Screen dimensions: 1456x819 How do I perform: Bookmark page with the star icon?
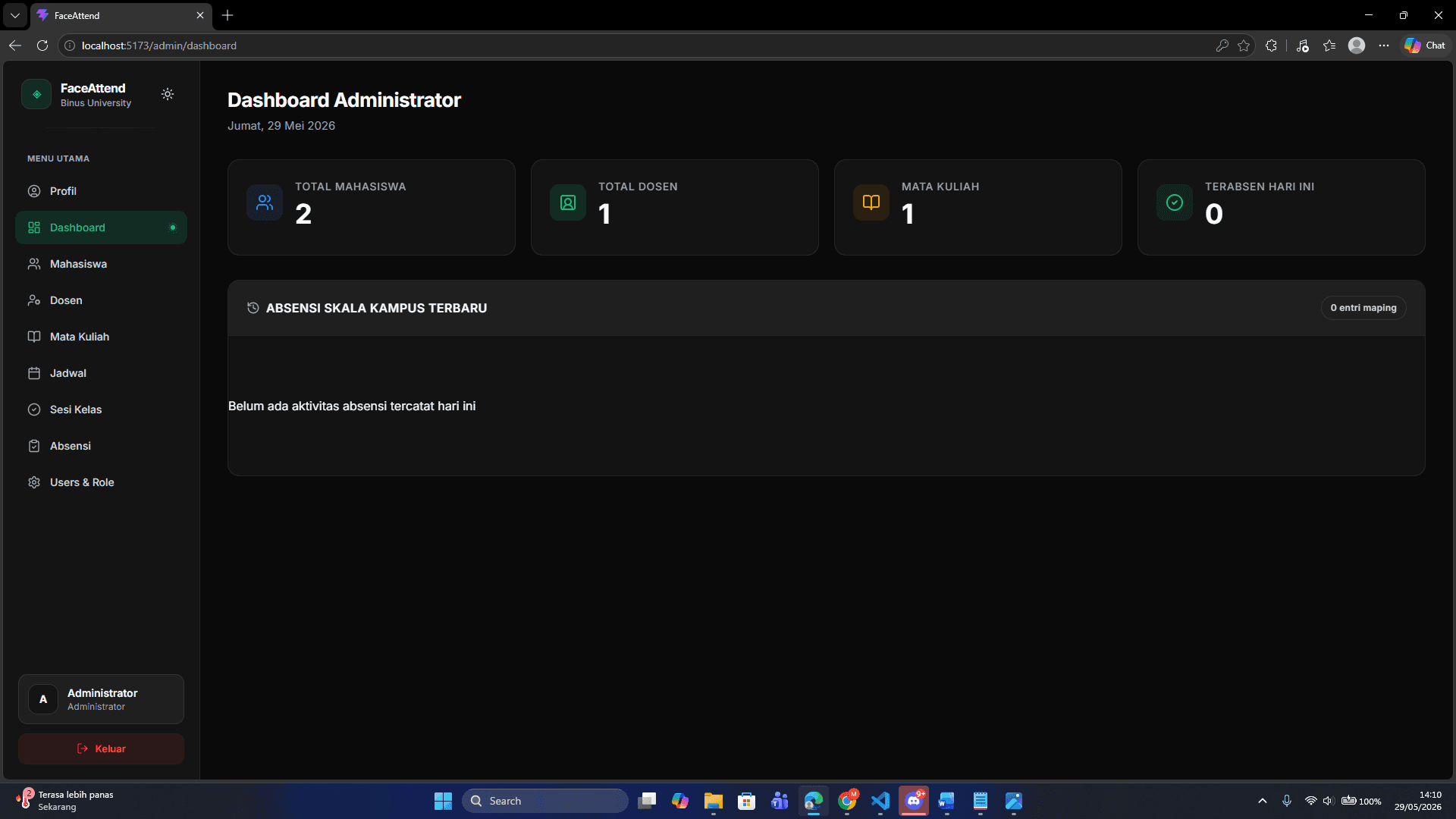tap(1244, 45)
